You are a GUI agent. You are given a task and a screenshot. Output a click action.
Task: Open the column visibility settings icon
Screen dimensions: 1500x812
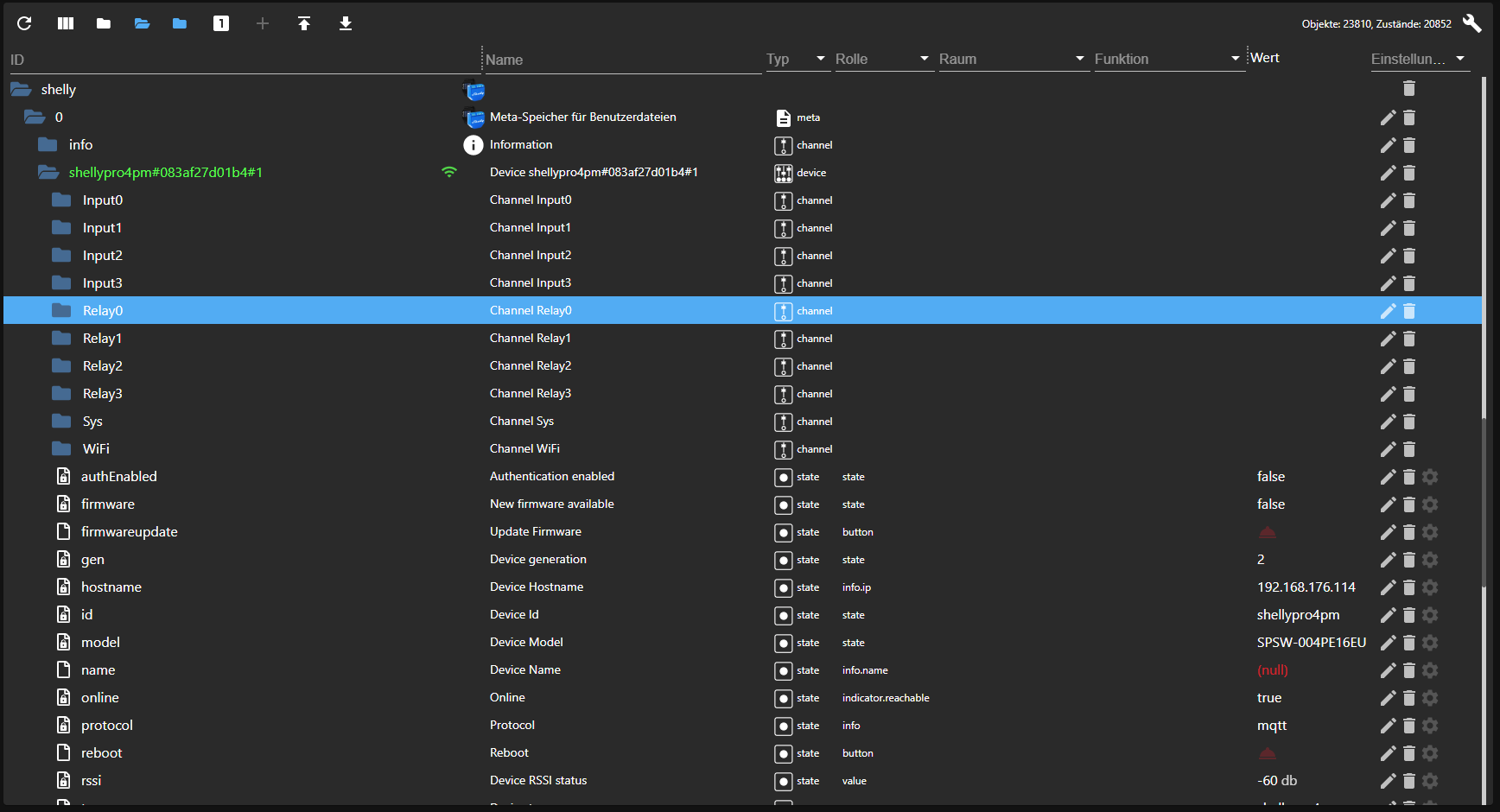click(66, 23)
